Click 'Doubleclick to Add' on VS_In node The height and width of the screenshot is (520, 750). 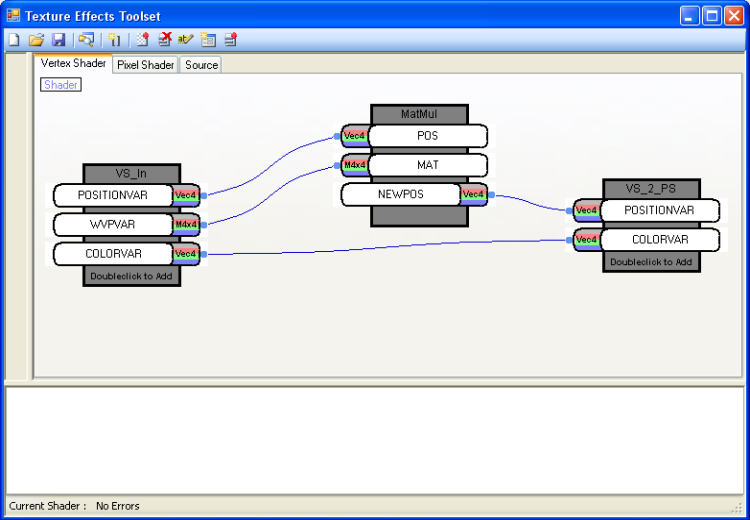[x=132, y=276]
